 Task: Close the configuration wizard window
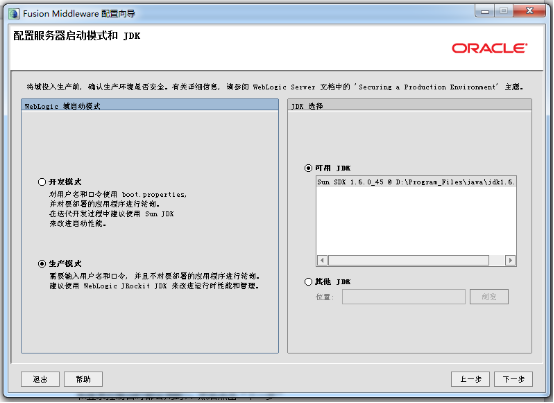click(529, 11)
